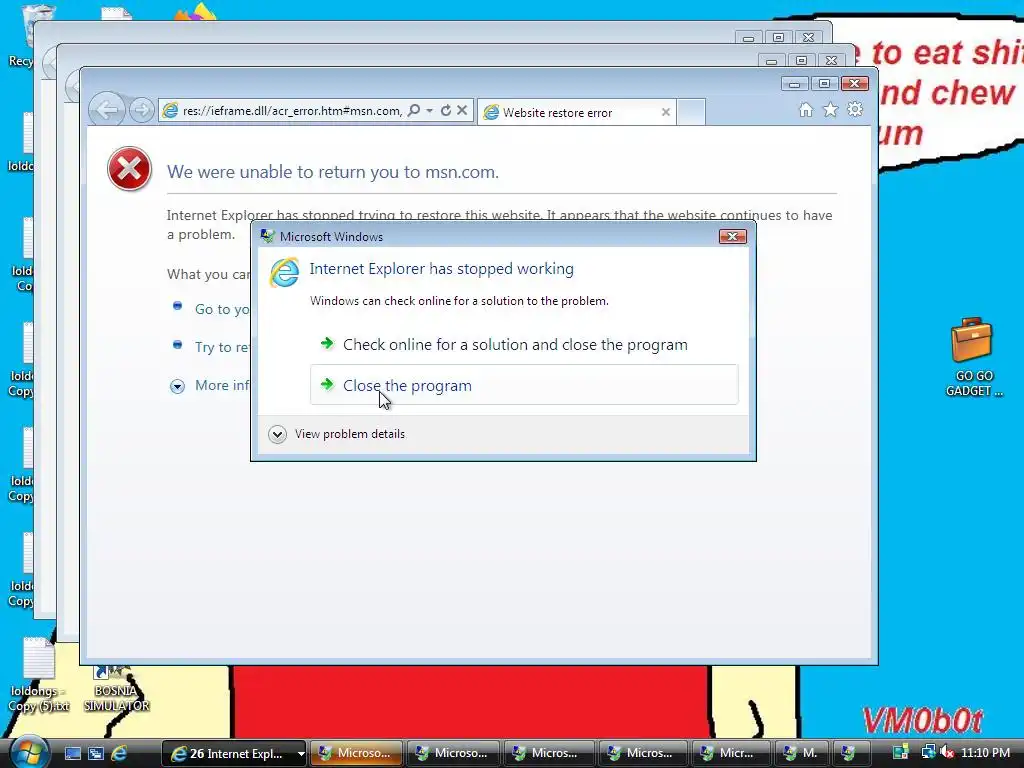Screen dimensions: 1024x768
Task: Maximize the front Internet Explorer window
Action: [x=824, y=84]
